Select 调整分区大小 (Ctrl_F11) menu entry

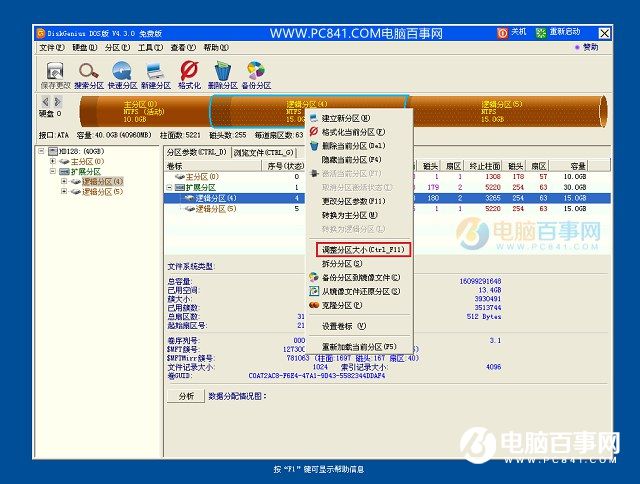363,249
